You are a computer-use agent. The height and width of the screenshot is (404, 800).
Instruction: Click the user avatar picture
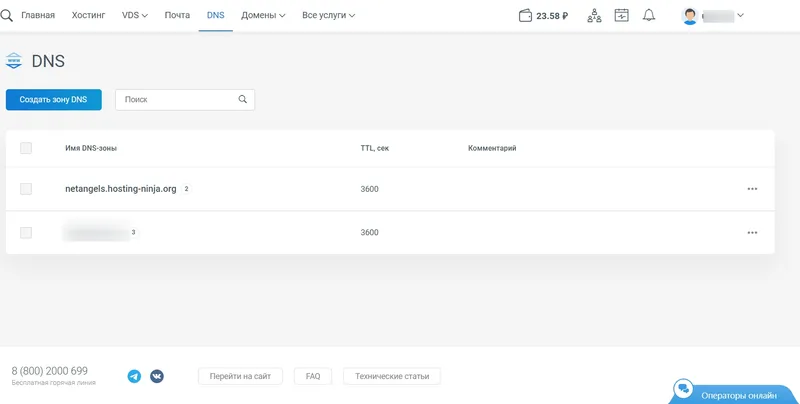[690, 16]
